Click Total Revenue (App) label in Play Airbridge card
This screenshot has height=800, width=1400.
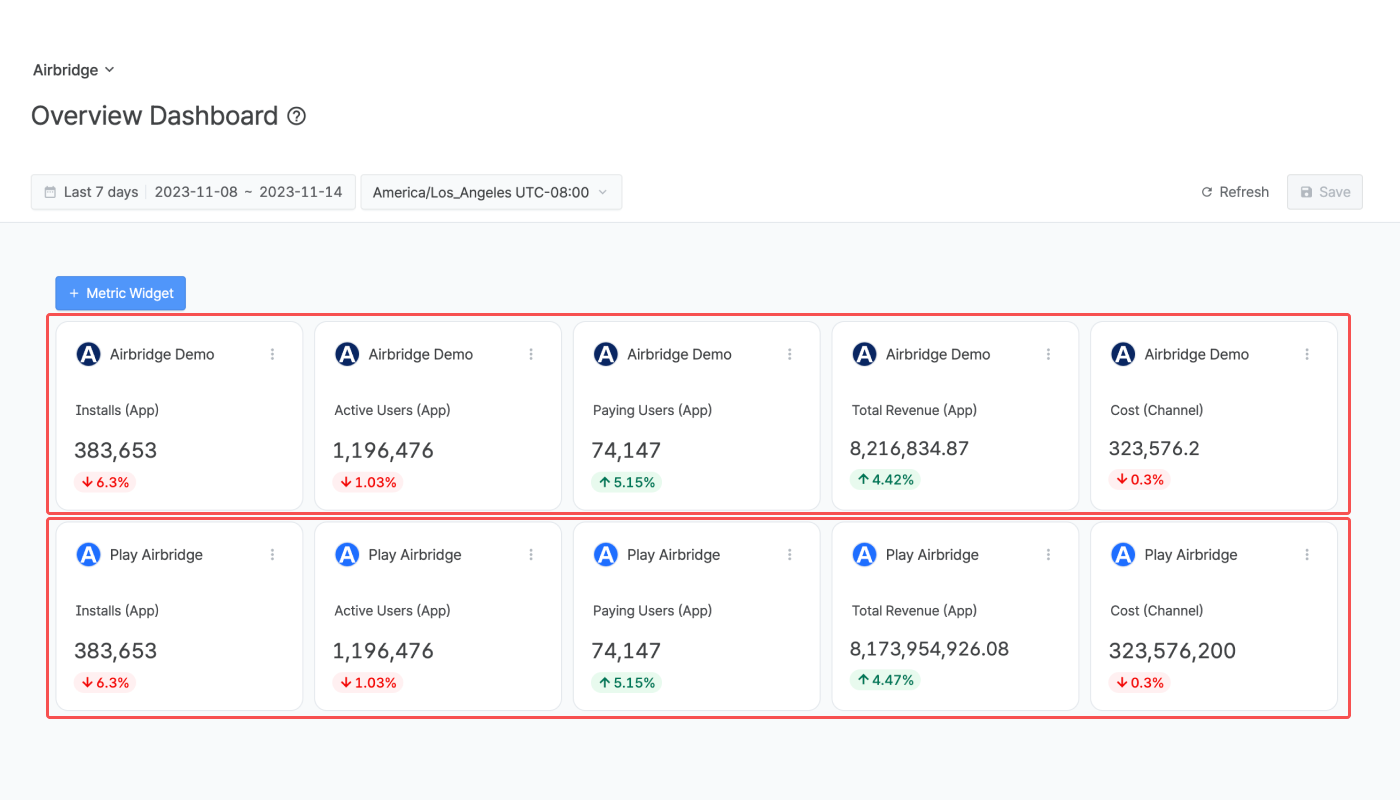tap(914, 610)
